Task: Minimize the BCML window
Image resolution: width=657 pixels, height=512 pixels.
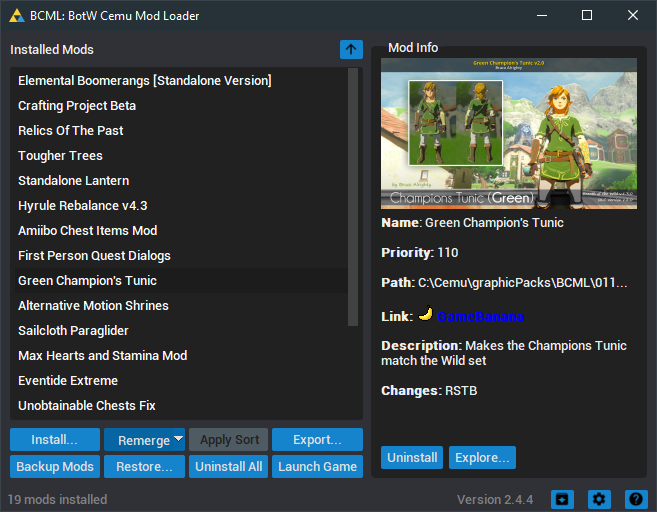Action: point(542,16)
